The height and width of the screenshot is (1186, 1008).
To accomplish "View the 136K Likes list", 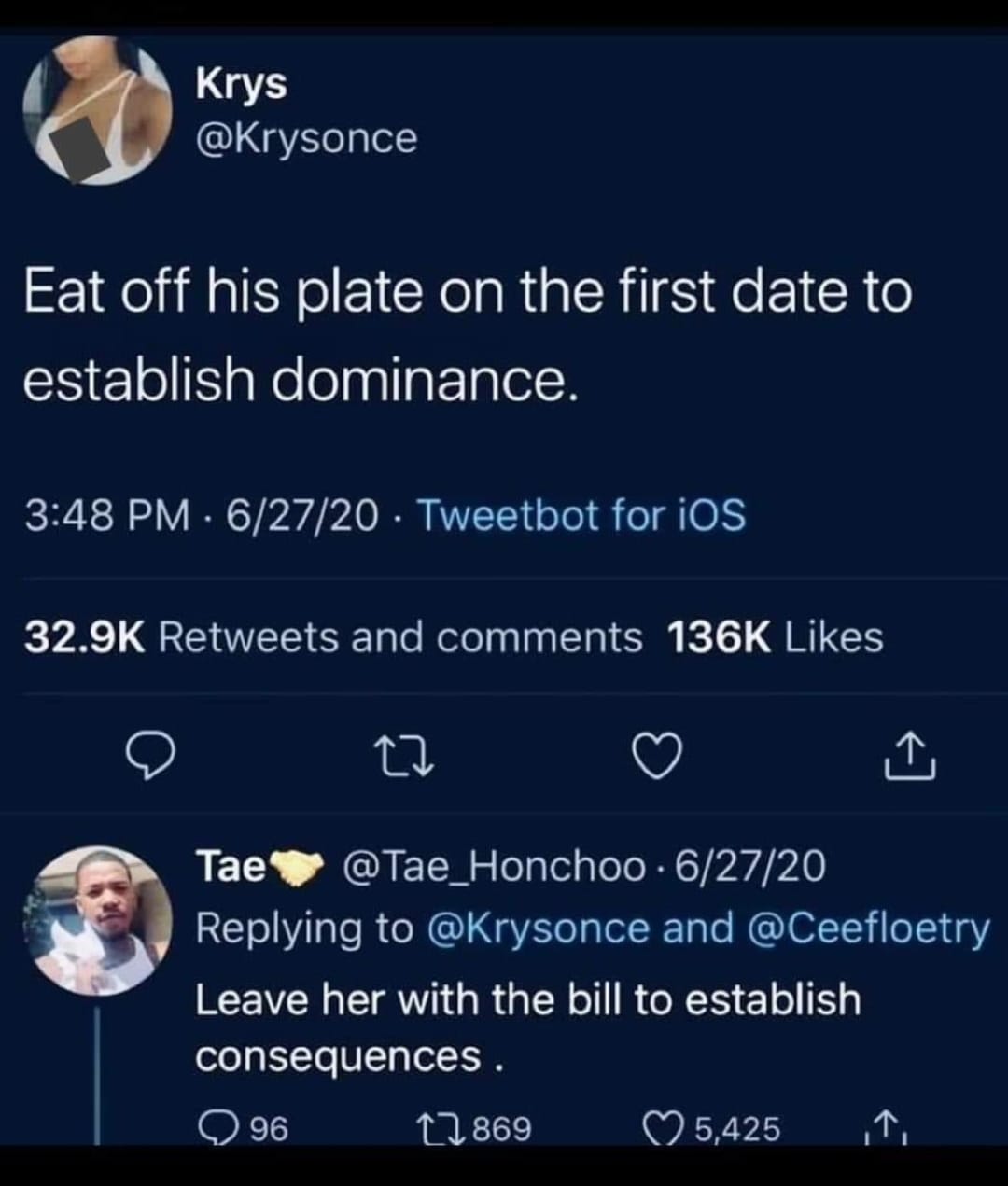I will pos(775,637).
